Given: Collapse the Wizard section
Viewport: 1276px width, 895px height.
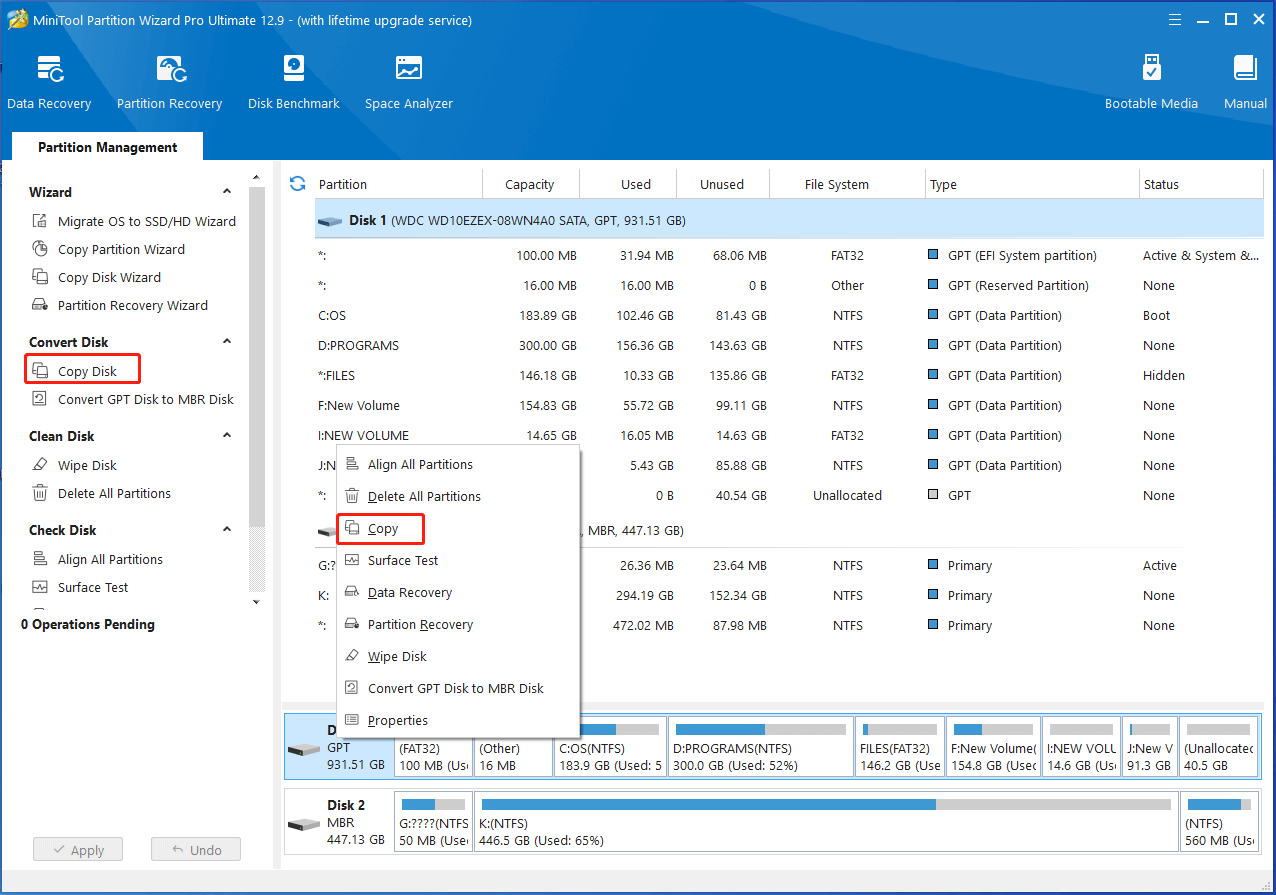Looking at the screenshot, I should pyautogui.click(x=227, y=192).
